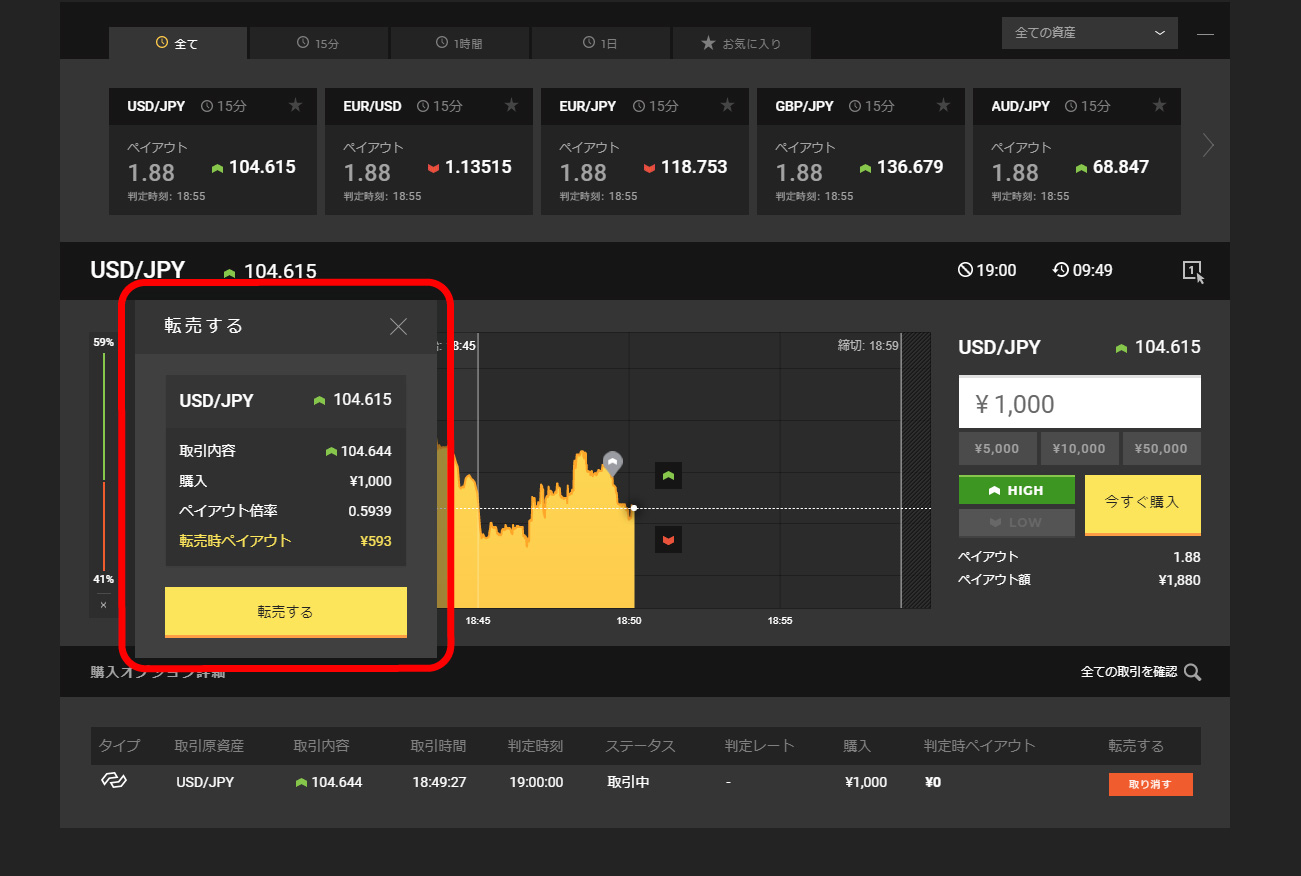Favorite the EUR/JPY card star
Image resolution: width=1301 pixels, height=876 pixels.
(727, 105)
